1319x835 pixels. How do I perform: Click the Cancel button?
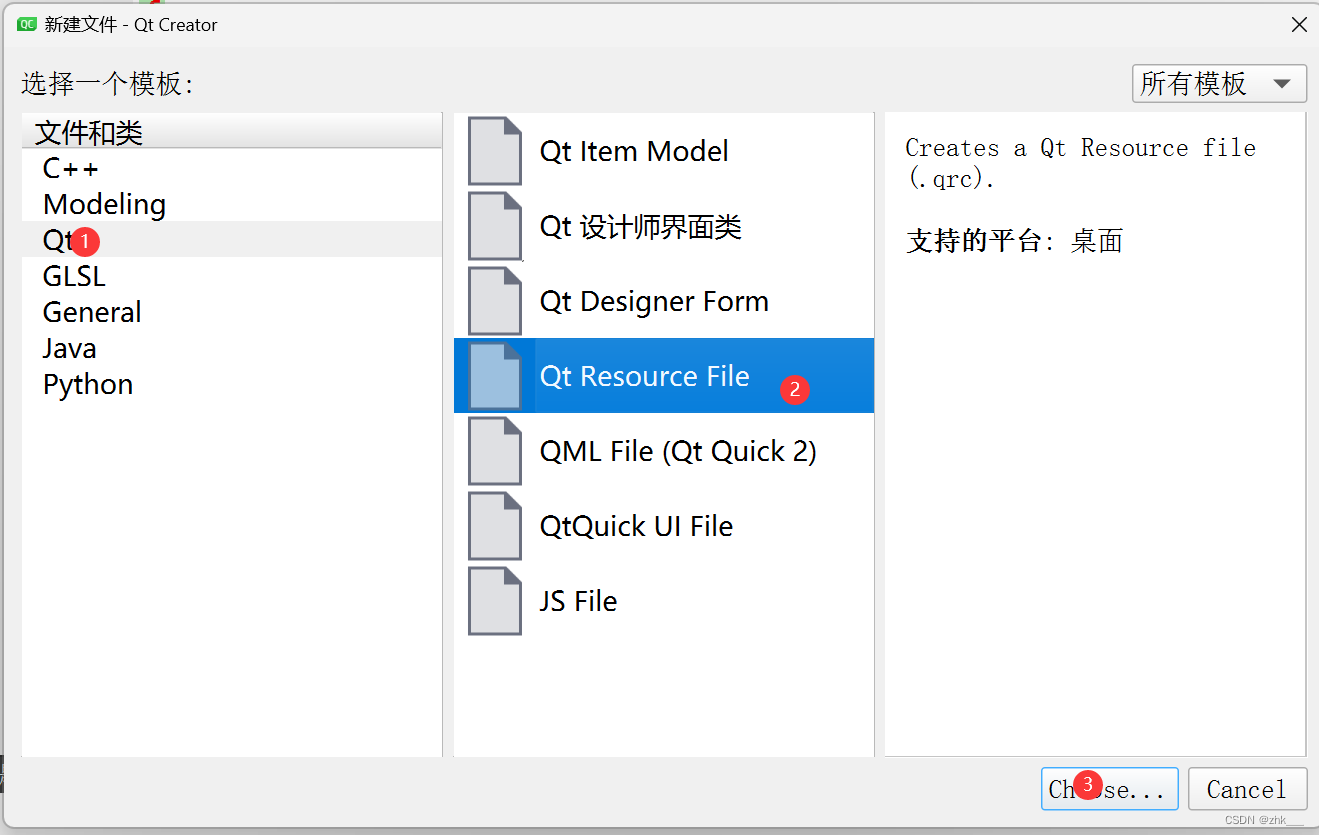(x=1247, y=789)
